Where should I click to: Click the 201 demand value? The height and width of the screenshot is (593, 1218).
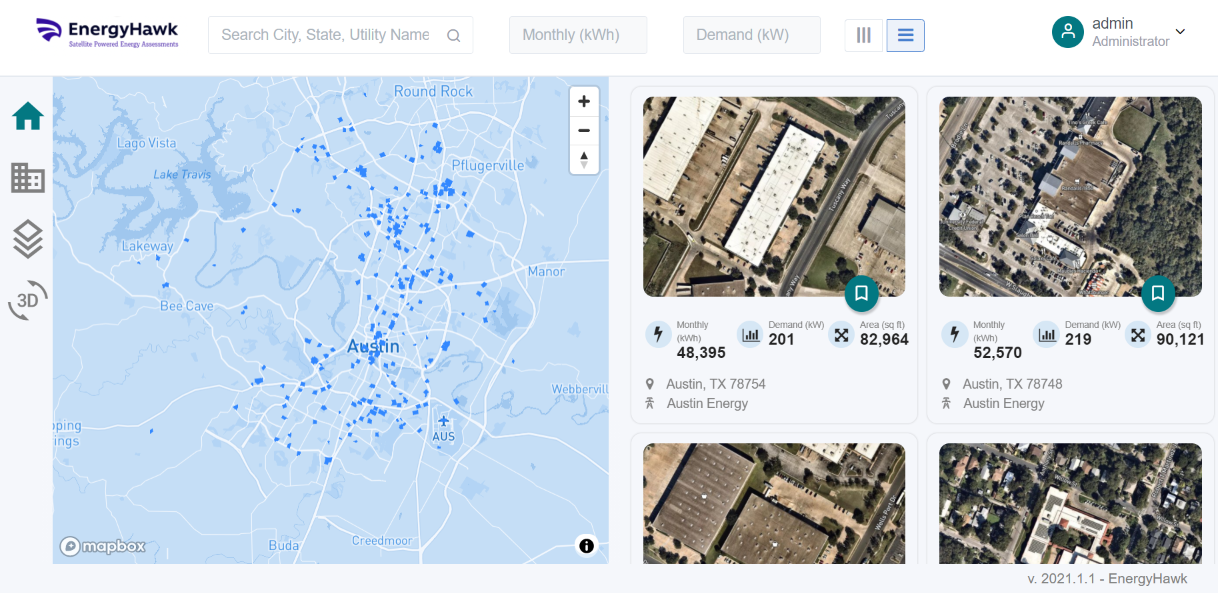tap(781, 340)
